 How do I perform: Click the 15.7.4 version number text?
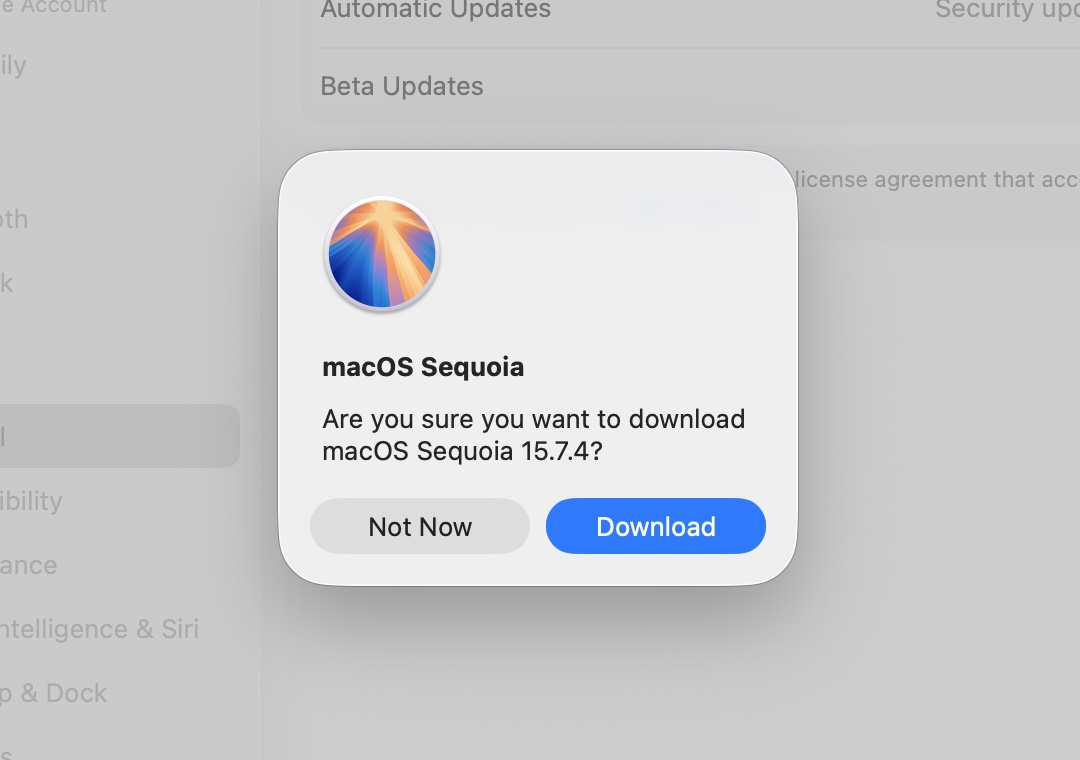[556, 451]
